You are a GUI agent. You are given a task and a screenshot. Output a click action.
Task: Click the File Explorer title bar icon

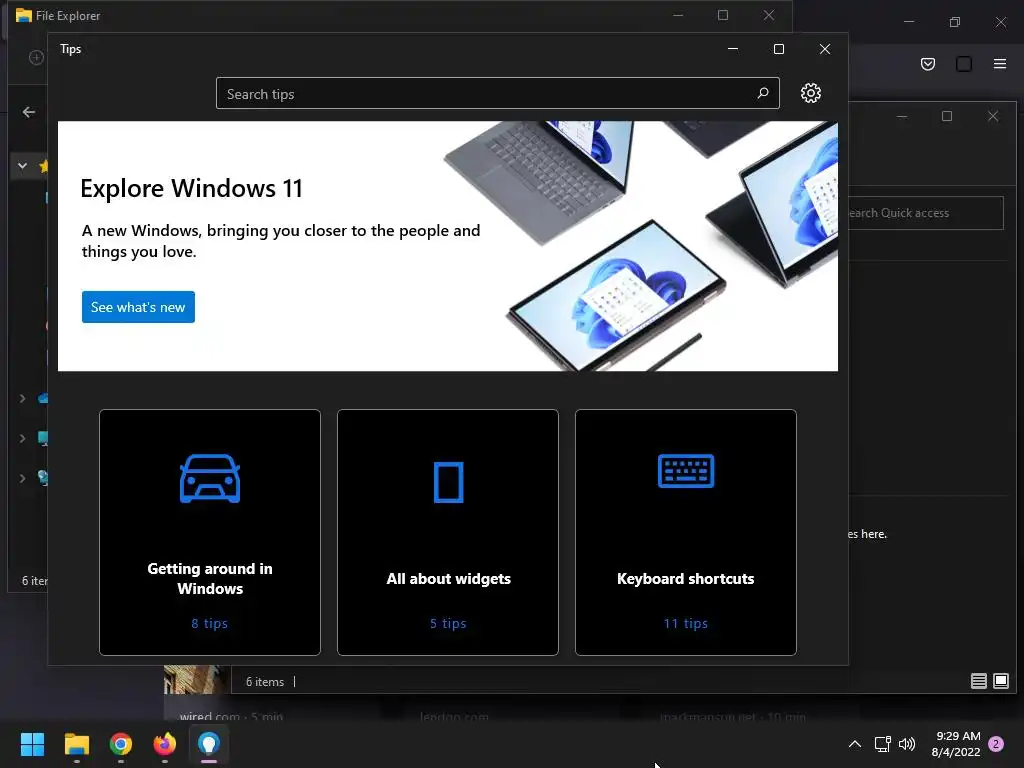point(24,15)
